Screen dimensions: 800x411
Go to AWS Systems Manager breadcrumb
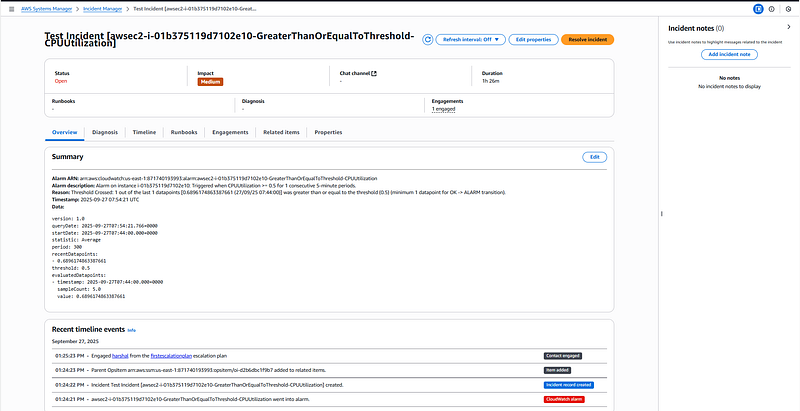coord(46,9)
